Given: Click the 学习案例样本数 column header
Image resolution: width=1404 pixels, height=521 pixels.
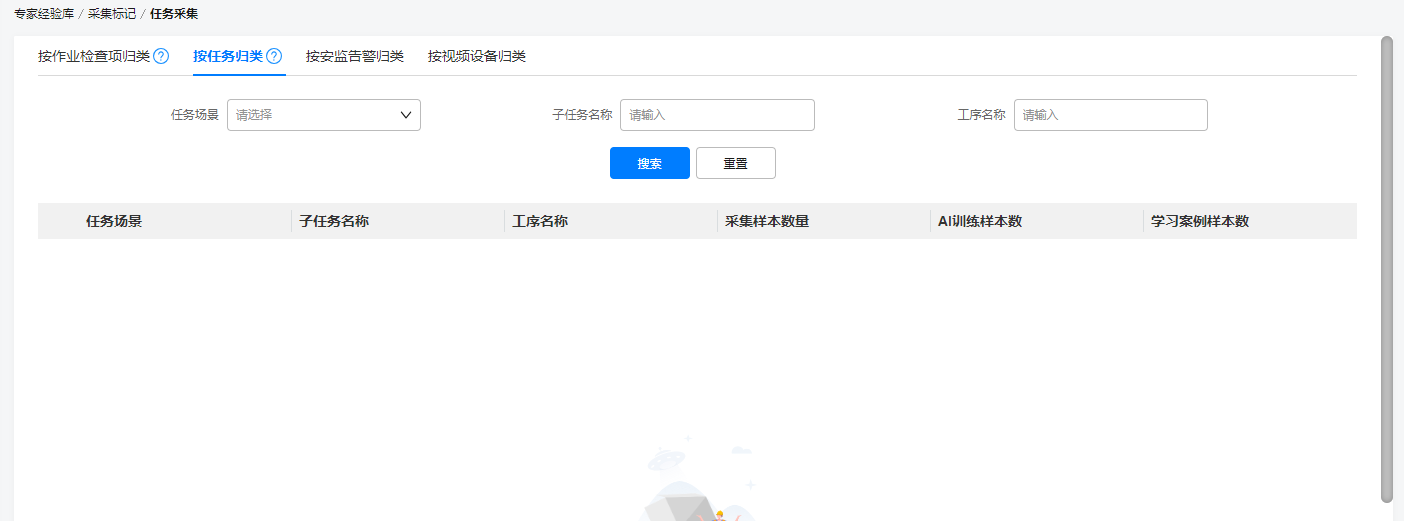Looking at the screenshot, I should 1200,221.
